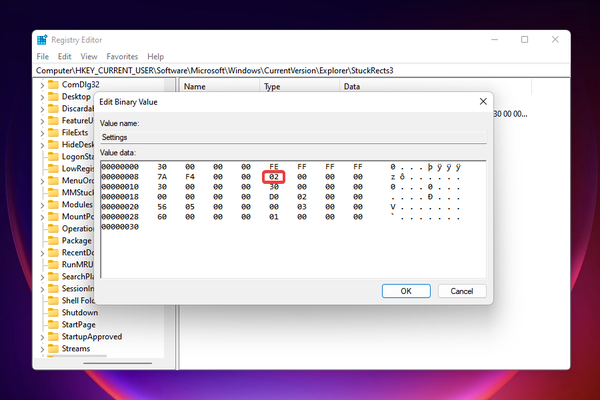Image resolution: width=600 pixels, height=400 pixels.
Task: Select the 03 byte in row 00000020
Action: 302,207
